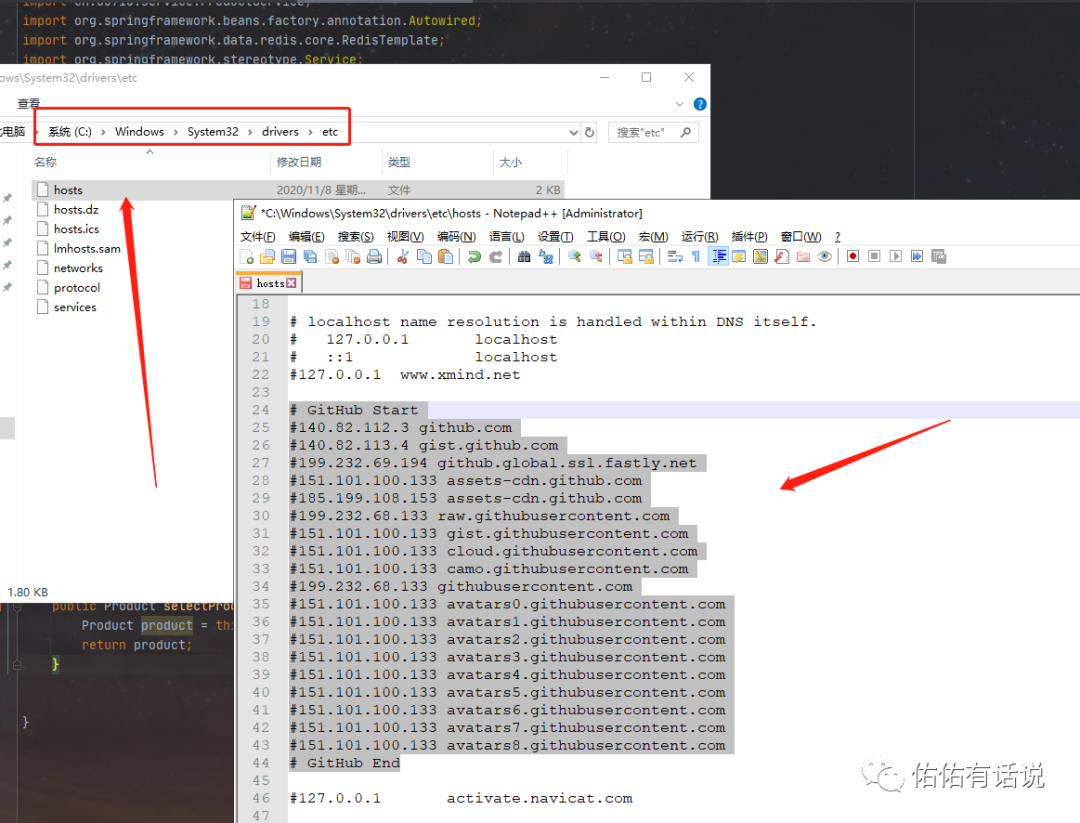This screenshot has height=823, width=1080.
Task: Toggle the Monitoring eye icon
Action: tap(824, 257)
